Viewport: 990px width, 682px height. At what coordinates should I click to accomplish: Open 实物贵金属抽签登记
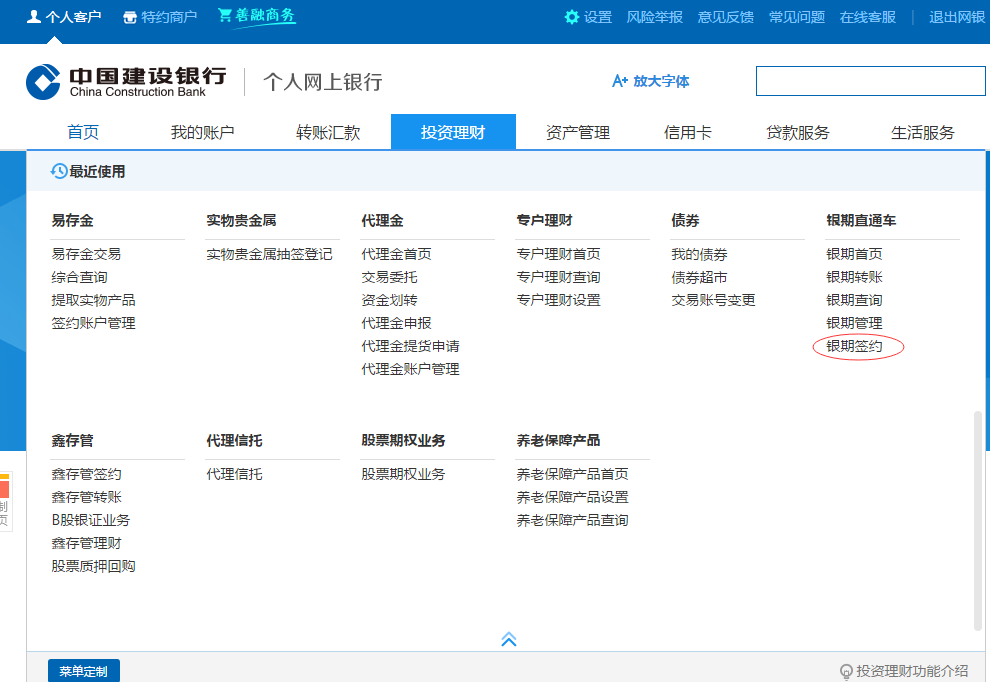(270, 254)
